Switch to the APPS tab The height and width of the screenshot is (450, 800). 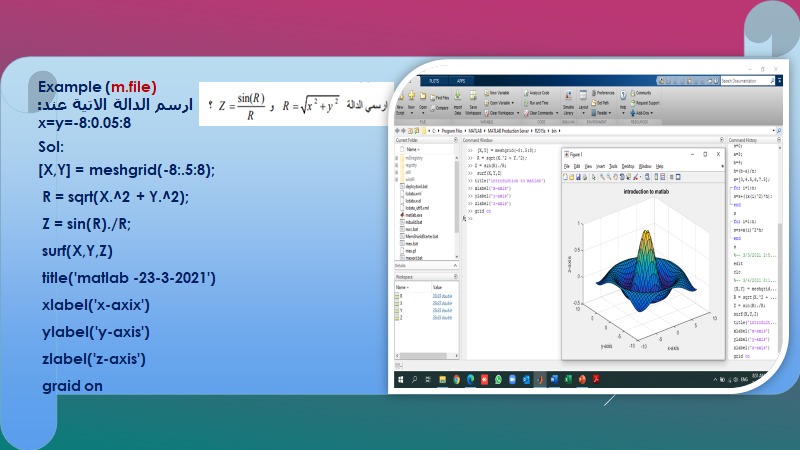[461, 80]
